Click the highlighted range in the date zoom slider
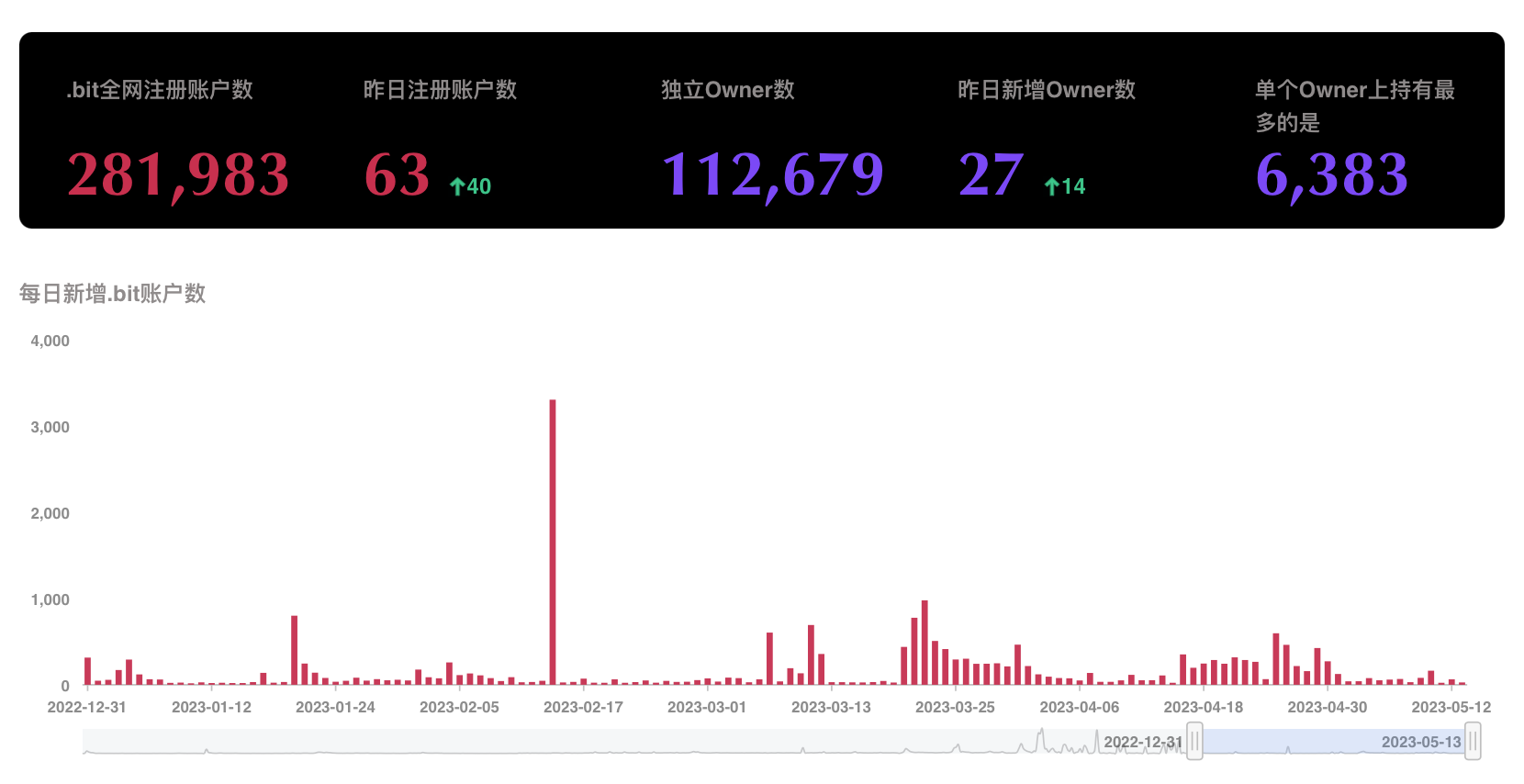This screenshot has height=784, width=1524. (x=1333, y=742)
